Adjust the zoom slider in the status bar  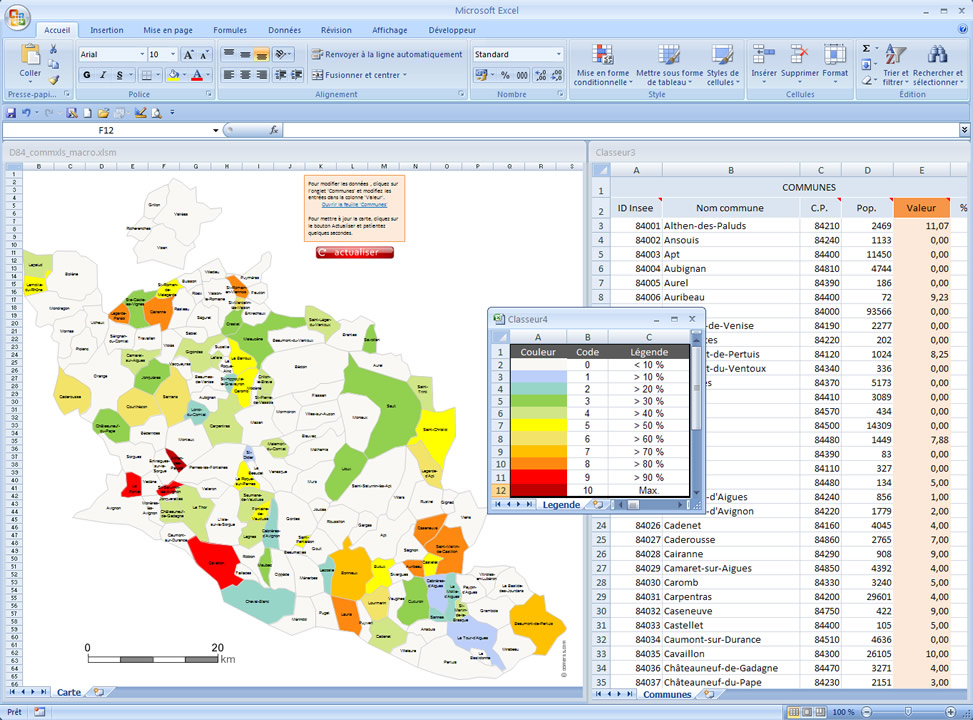pyautogui.click(x=908, y=712)
